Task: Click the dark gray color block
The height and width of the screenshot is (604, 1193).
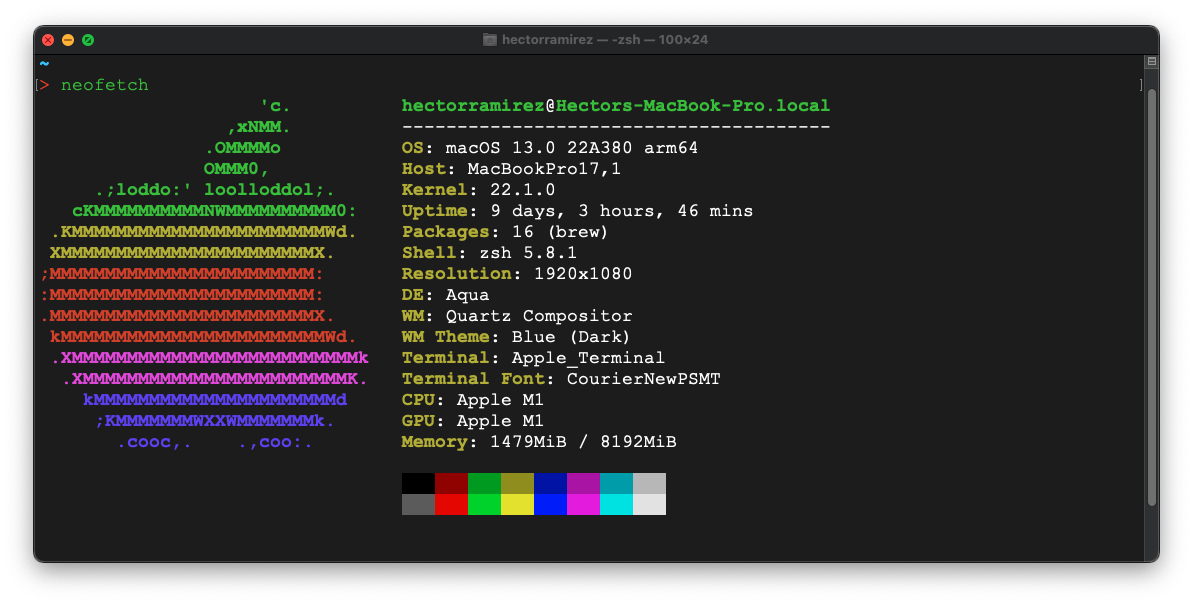Action: point(418,504)
